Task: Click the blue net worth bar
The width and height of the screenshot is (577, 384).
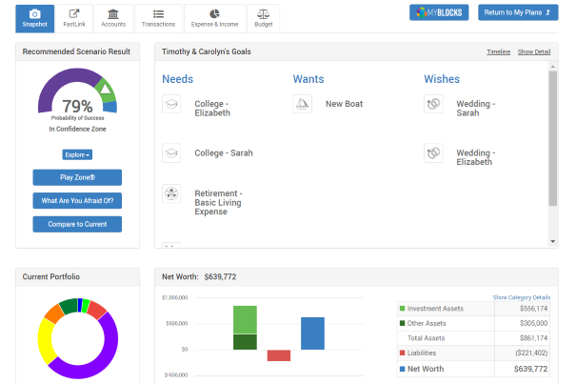Action: 313,333
